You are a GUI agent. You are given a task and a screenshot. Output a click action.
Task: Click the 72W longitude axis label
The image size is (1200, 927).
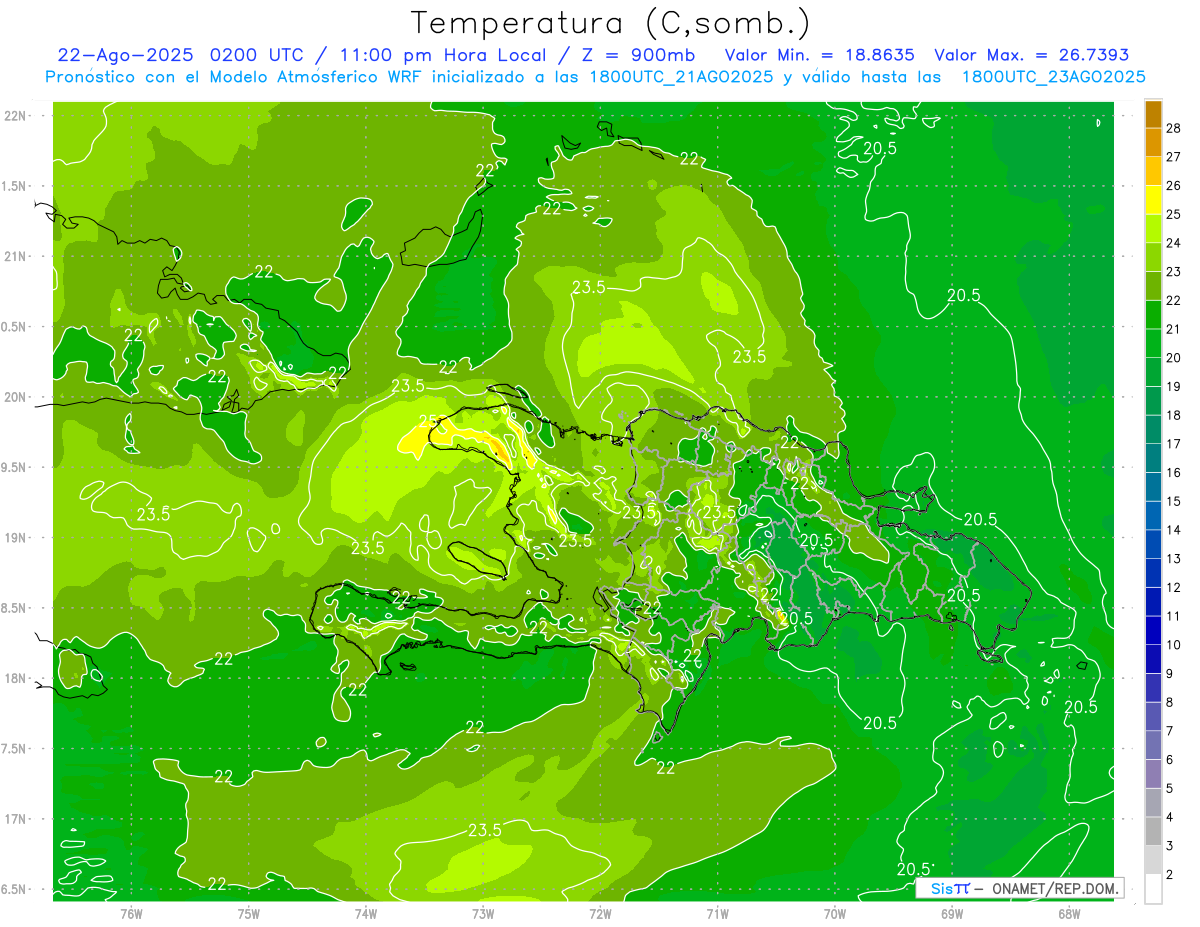click(x=600, y=913)
